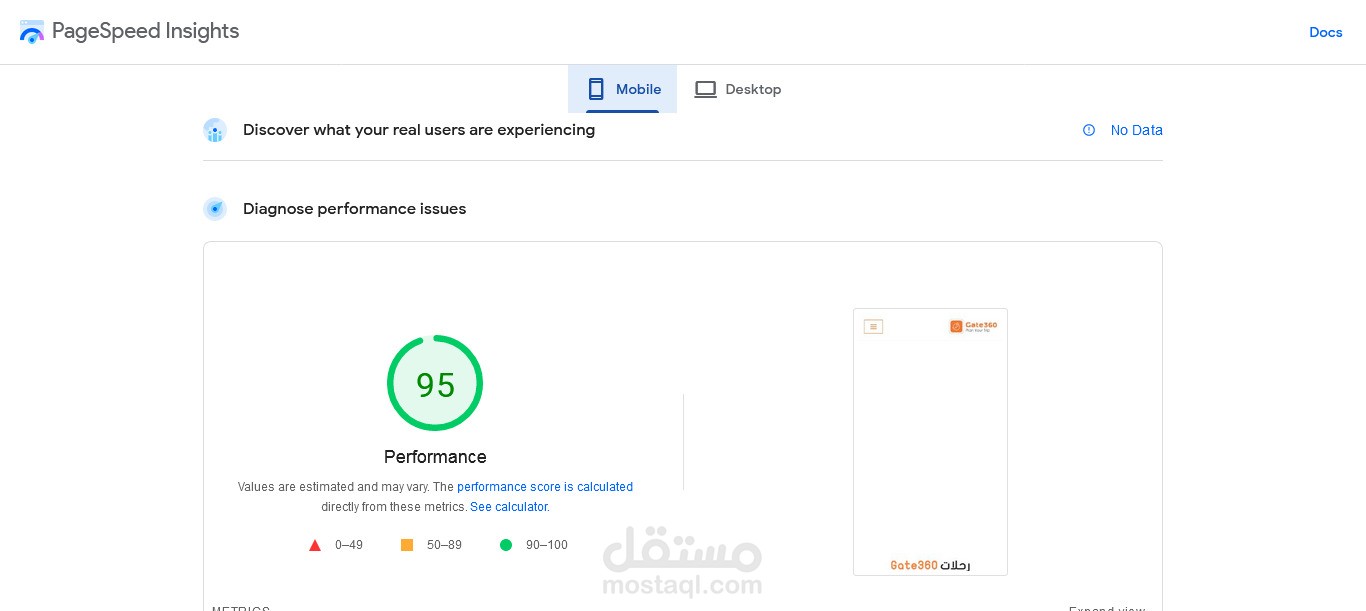Viewport: 1366px width, 611px height.
Task: Open the Docs link
Action: pos(1325,32)
